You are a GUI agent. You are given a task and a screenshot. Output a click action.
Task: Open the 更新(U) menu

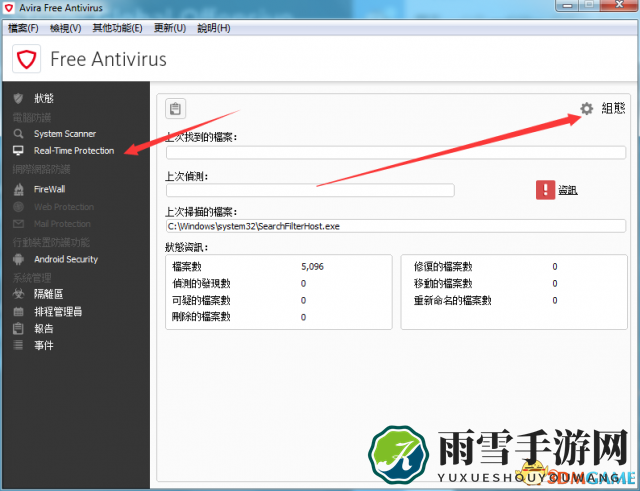click(170, 28)
